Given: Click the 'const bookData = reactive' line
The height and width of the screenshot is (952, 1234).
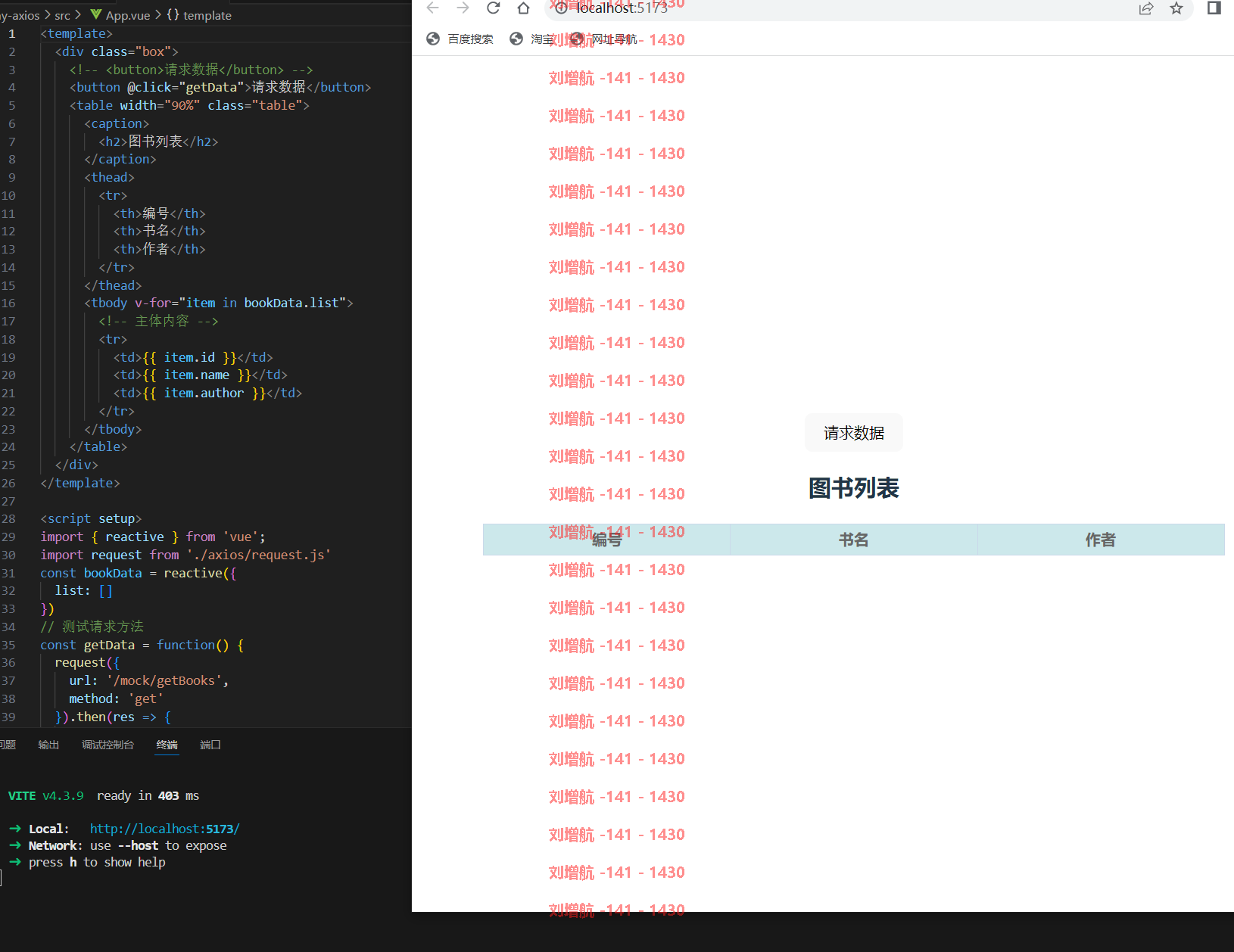Looking at the screenshot, I should [x=139, y=573].
